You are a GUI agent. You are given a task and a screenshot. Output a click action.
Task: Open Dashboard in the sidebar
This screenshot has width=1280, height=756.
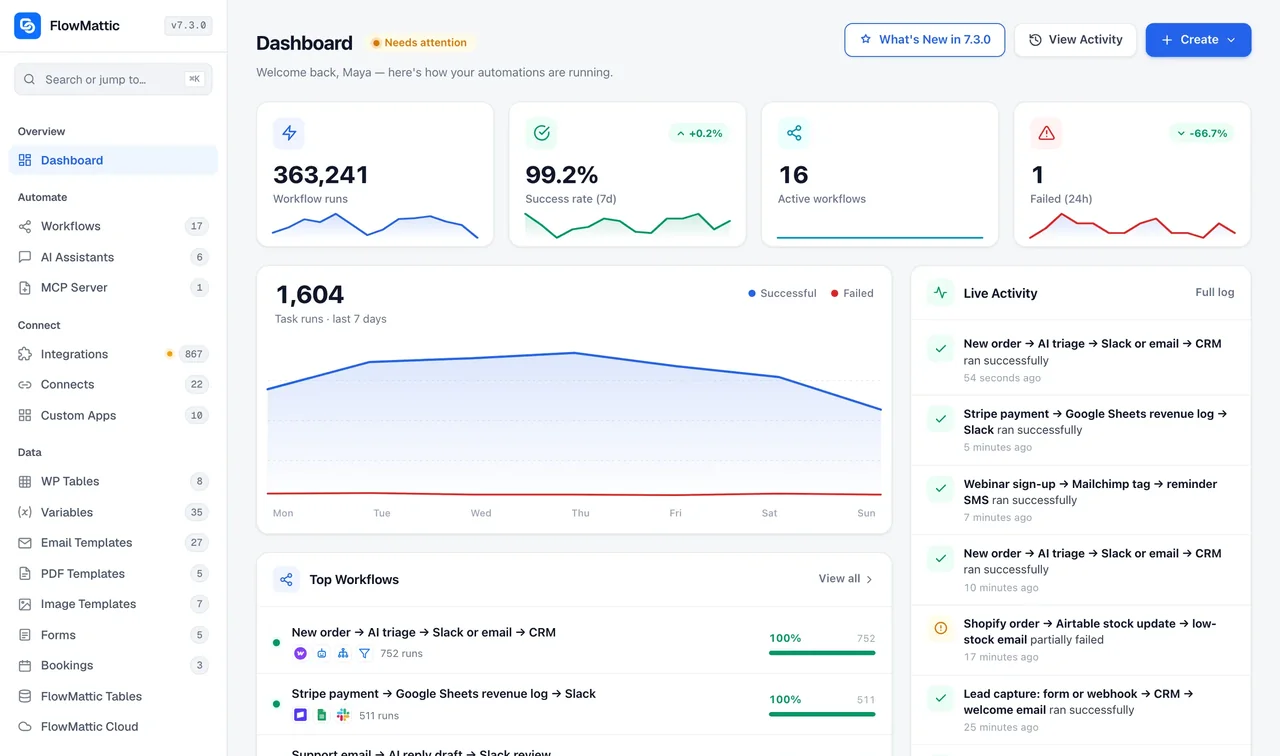[x=113, y=160]
